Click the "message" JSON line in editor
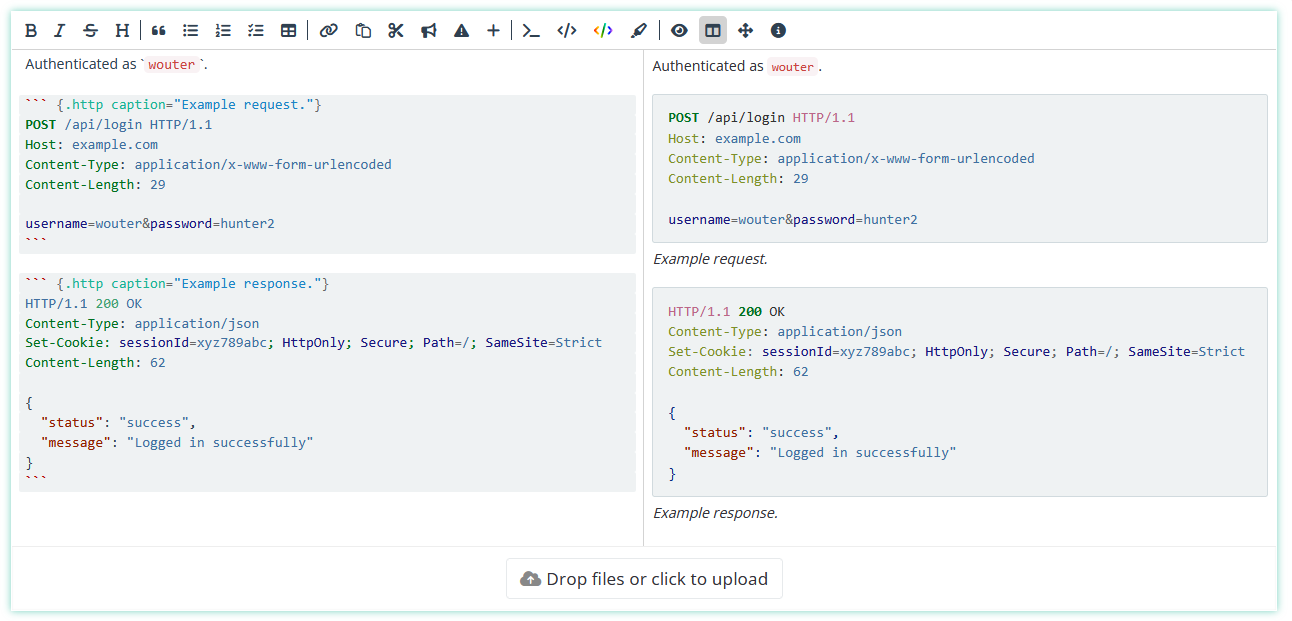Screen dimensions: 1292x621 (x=177, y=443)
